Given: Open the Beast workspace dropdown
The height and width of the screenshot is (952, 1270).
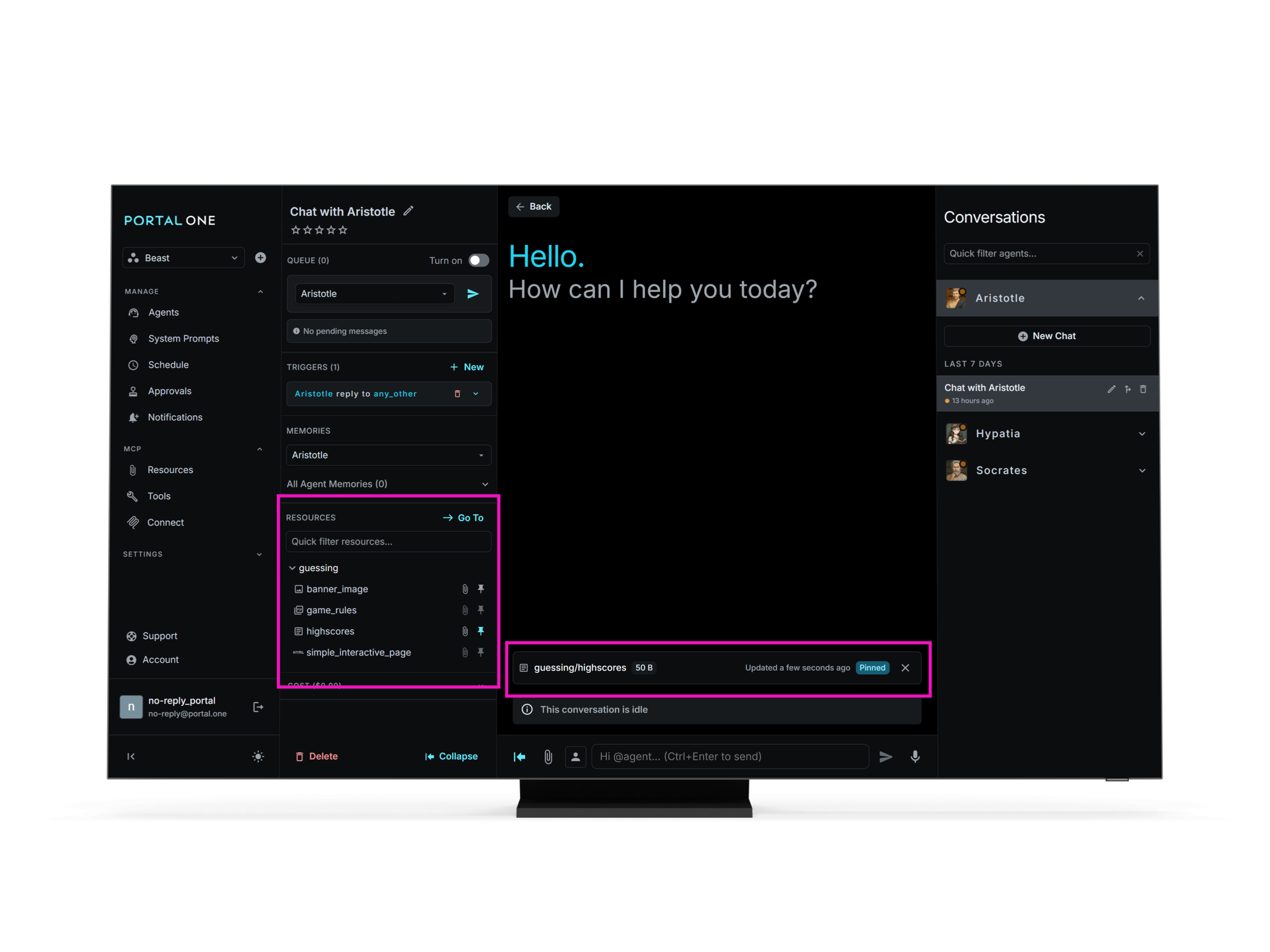Looking at the screenshot, I should tap(183, 258).
